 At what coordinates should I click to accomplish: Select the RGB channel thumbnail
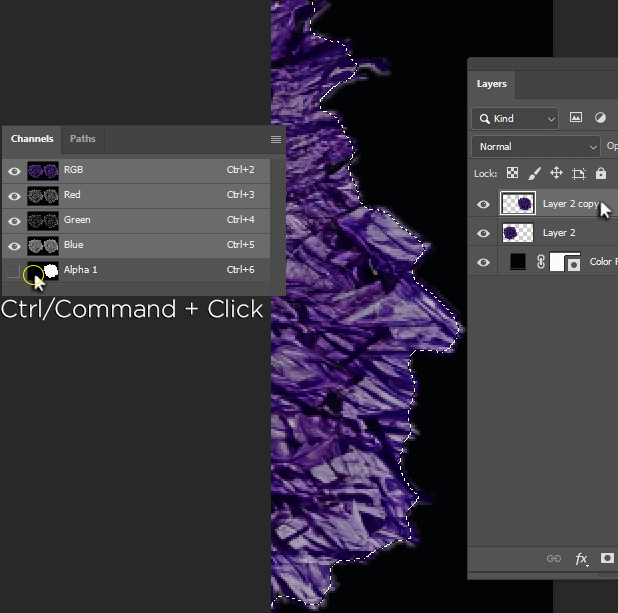pos(43,171)
